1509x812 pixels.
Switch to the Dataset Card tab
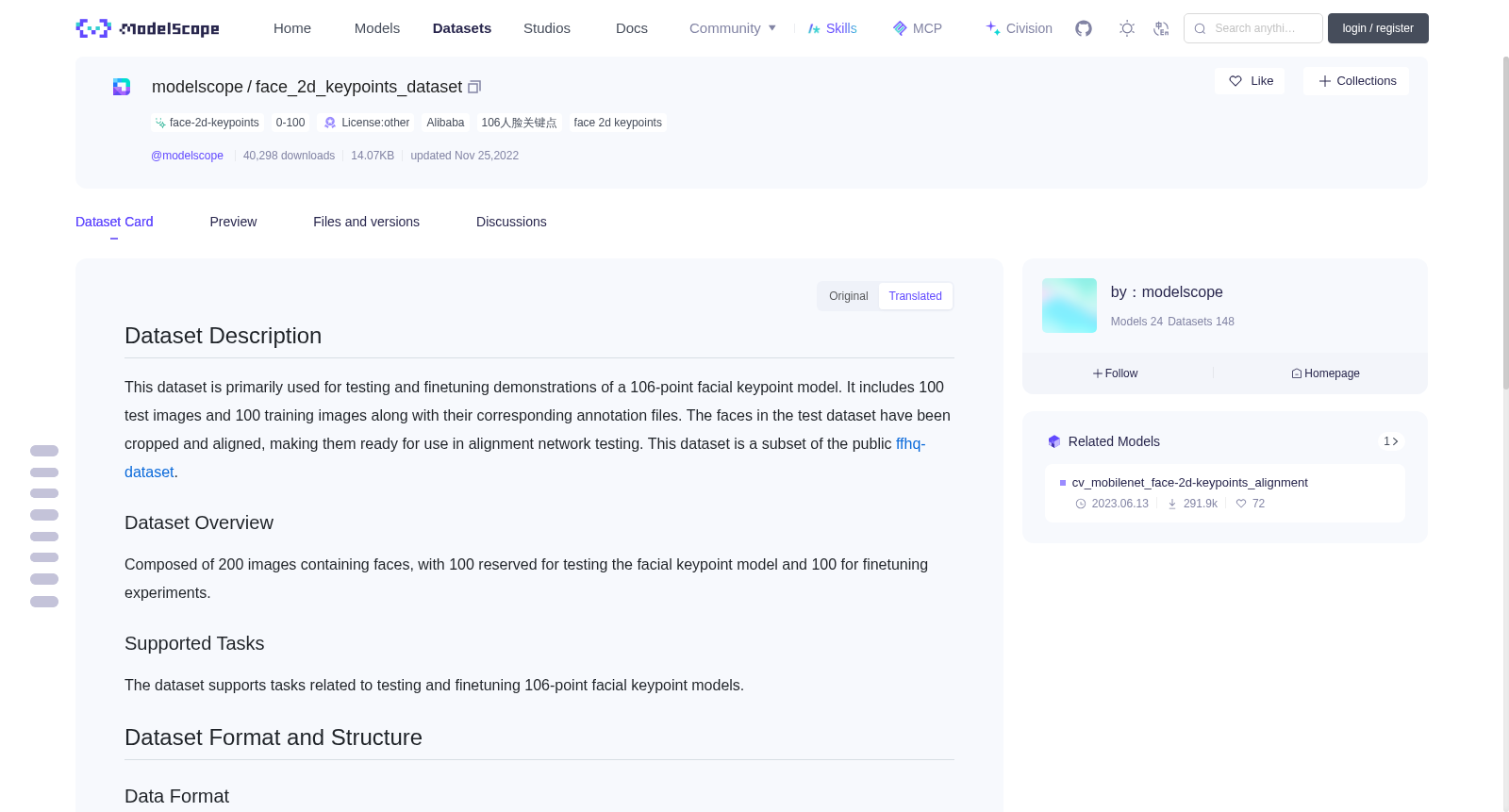pyautogui.click(x=114, y=222)
